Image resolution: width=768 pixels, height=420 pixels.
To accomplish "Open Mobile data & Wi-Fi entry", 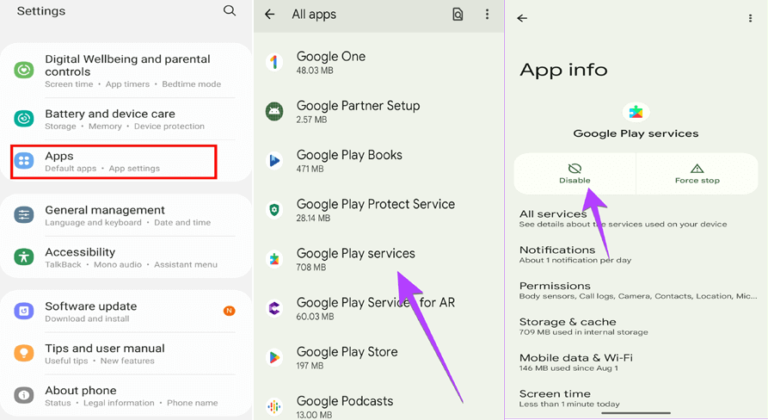I will pyautogui.click(x=636, y=362).
